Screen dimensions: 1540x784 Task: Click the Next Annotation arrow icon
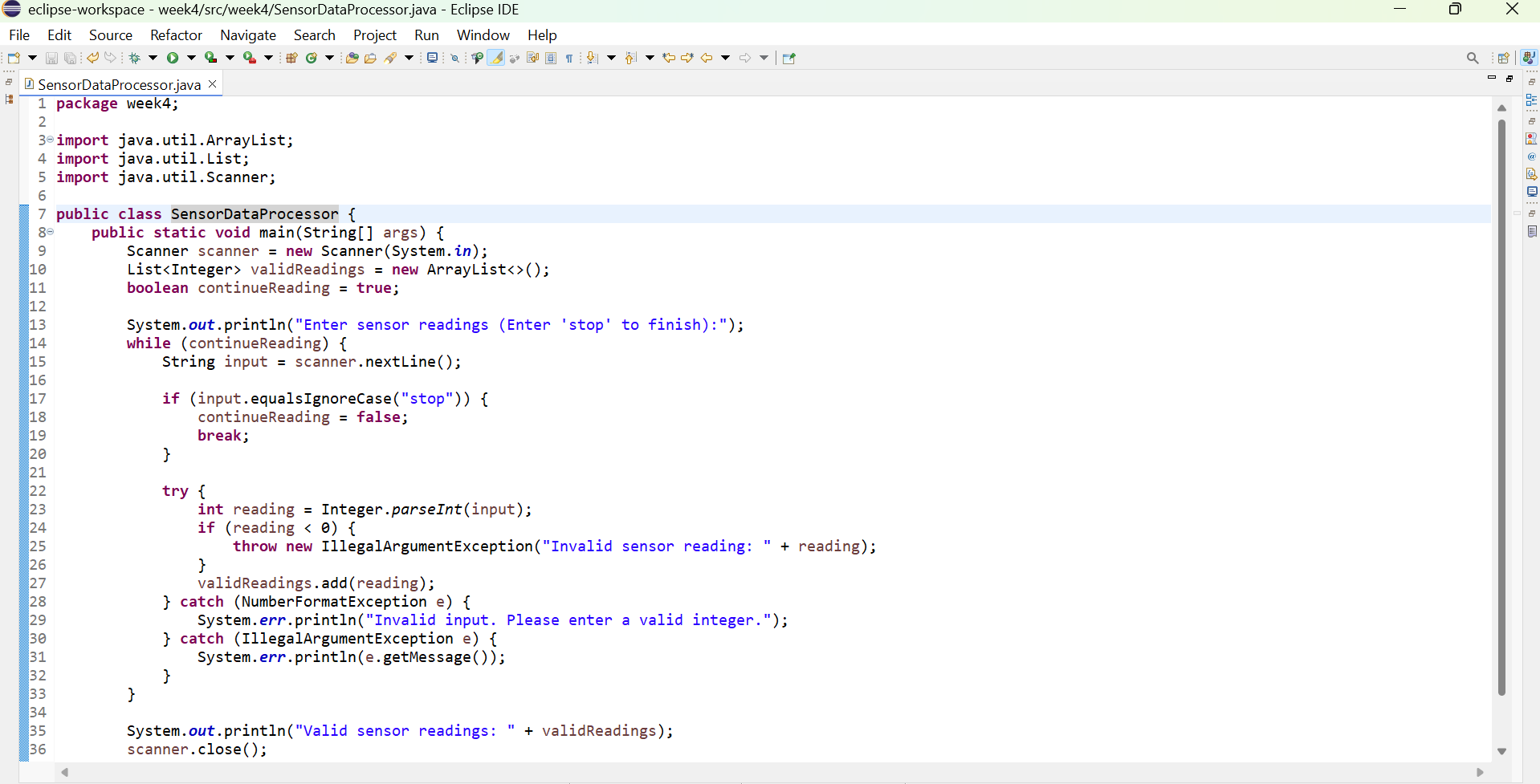pos(593,58)
